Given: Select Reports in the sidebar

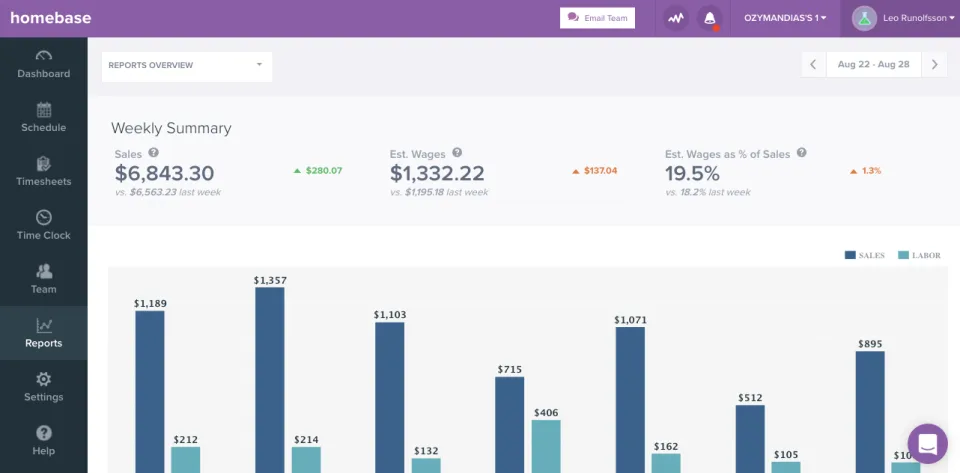Looking at the screenshot, I should click(43, 333).
